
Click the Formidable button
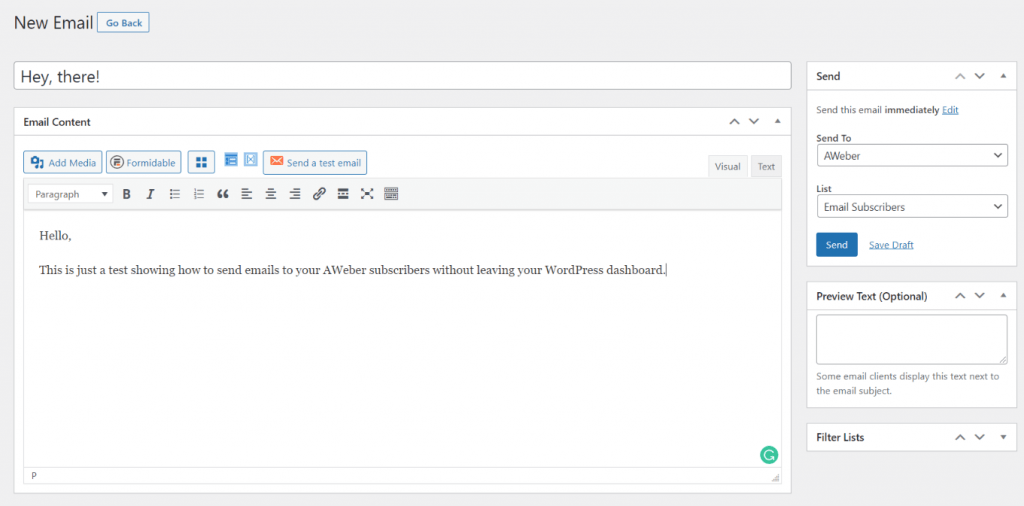[x=144, y=163]
